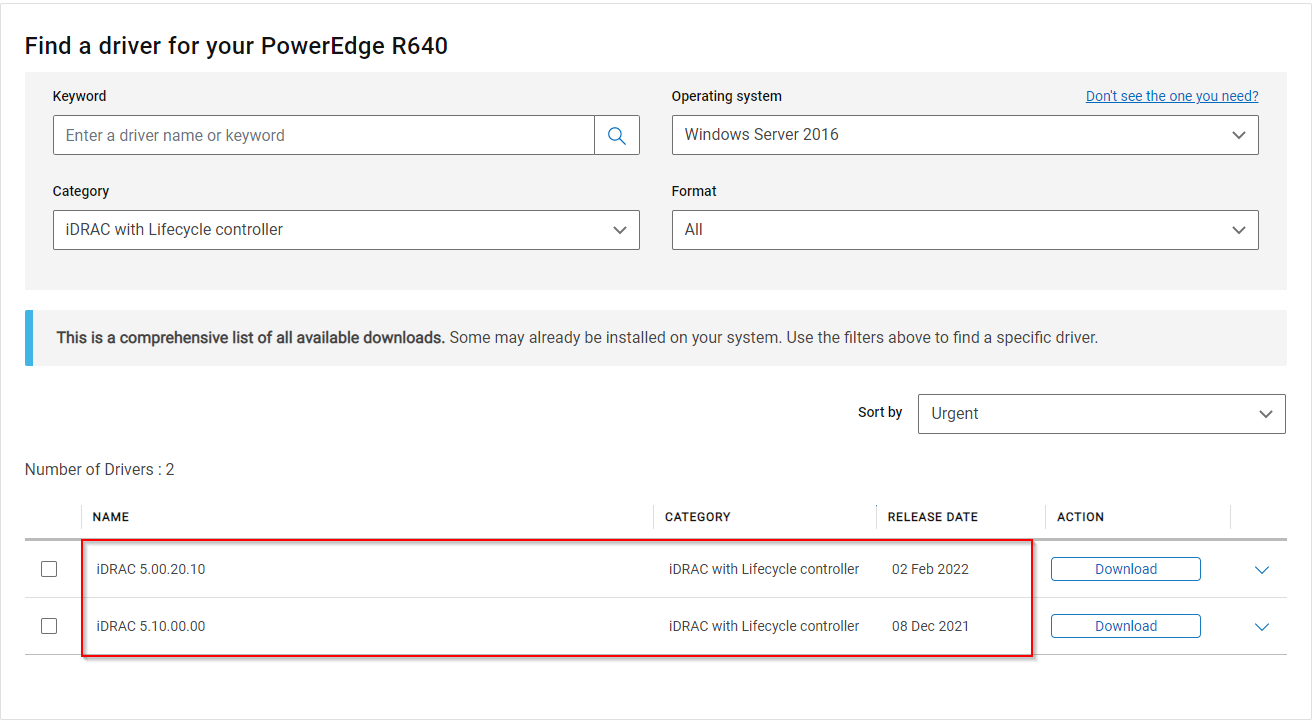Open the Category dropdown
Screen dimensions: 1314x721
[345, 230]
